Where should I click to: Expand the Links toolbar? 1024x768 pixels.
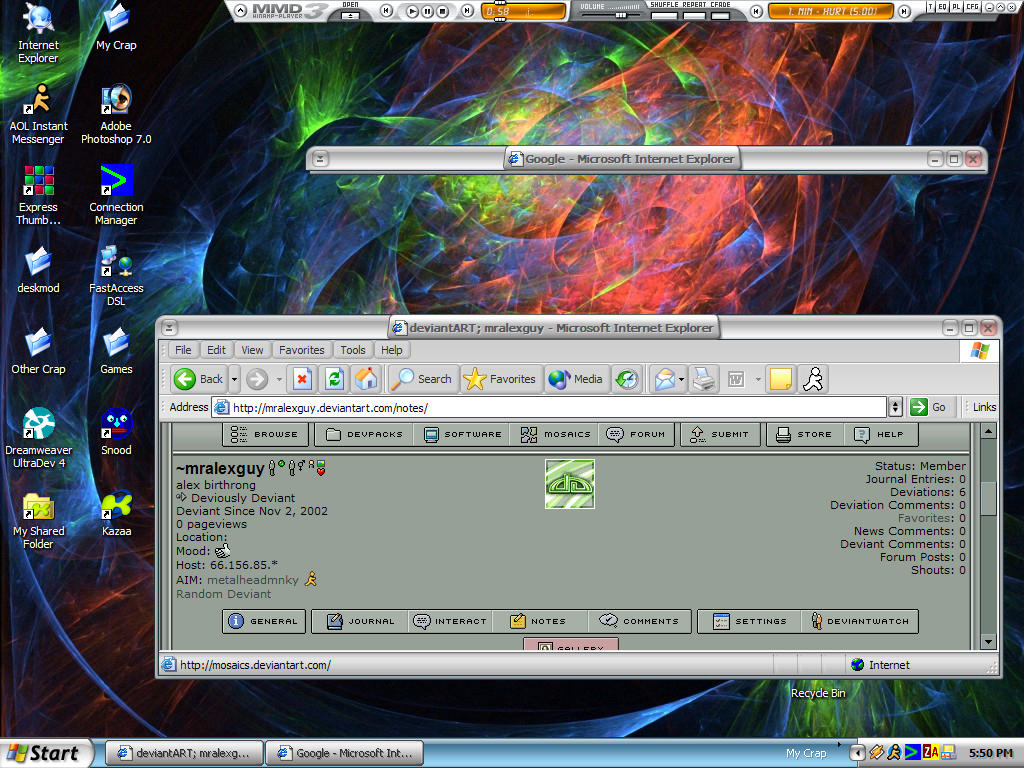[984, 407]
